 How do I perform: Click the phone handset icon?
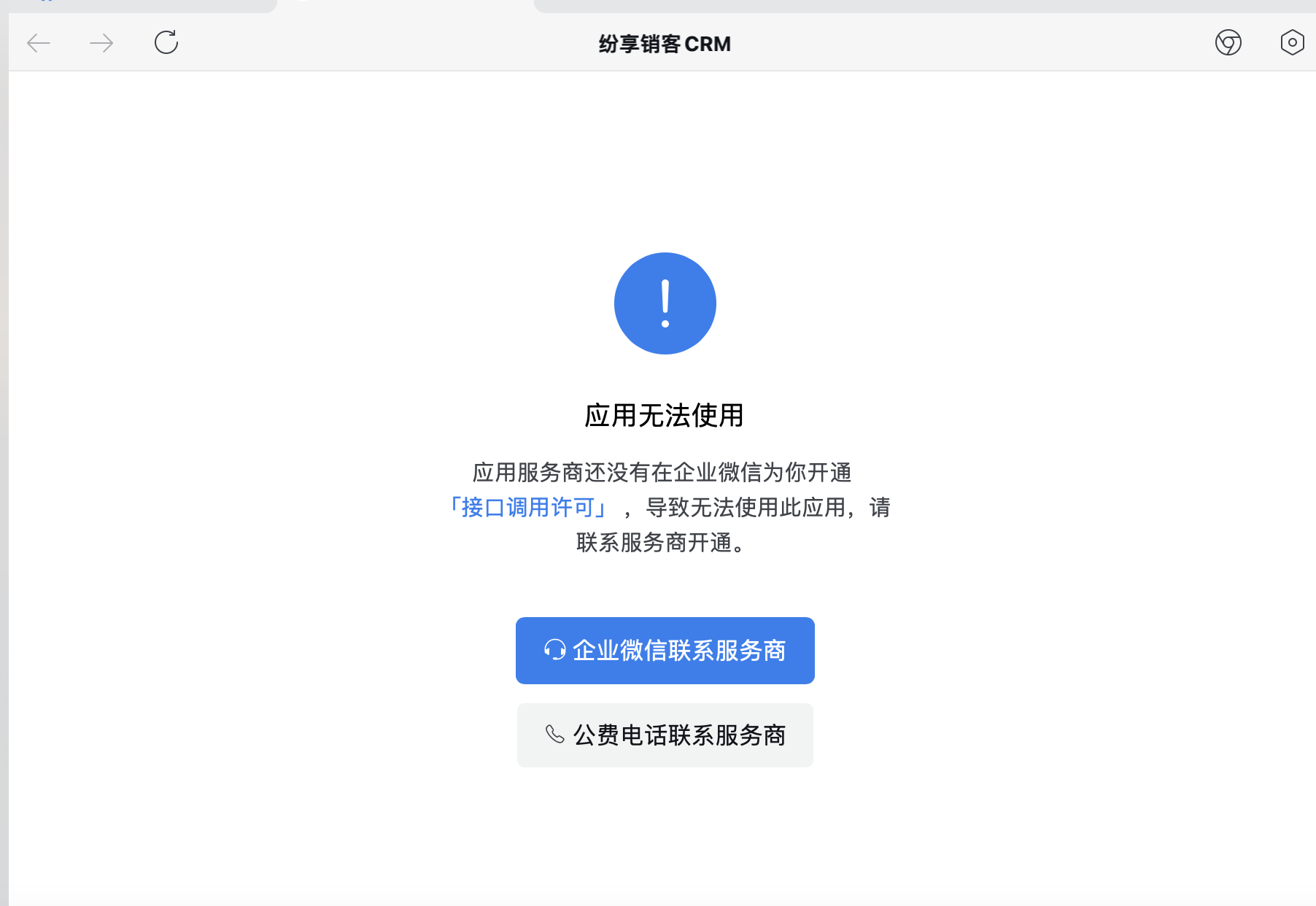pyautogui.click(x=555, y=734)
